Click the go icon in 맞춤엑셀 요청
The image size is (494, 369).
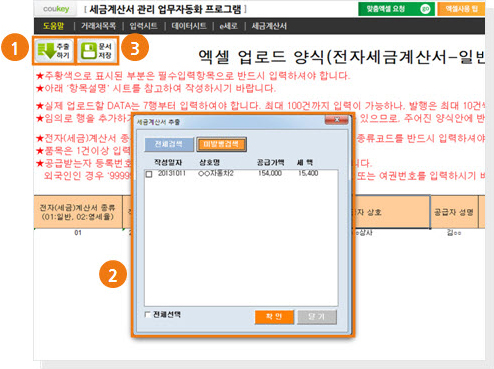(x=426, y=9)
